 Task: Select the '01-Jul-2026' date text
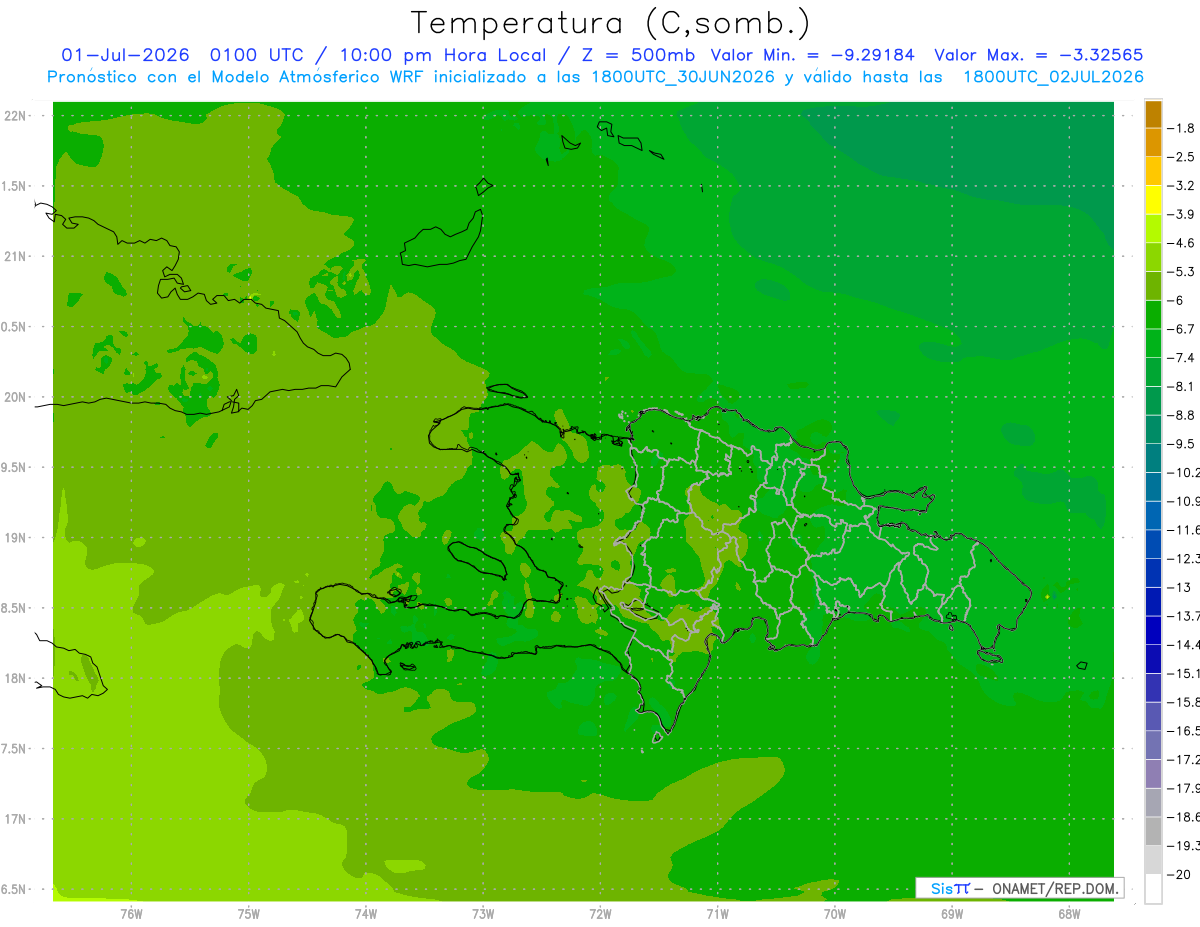[x=125, y=55]
